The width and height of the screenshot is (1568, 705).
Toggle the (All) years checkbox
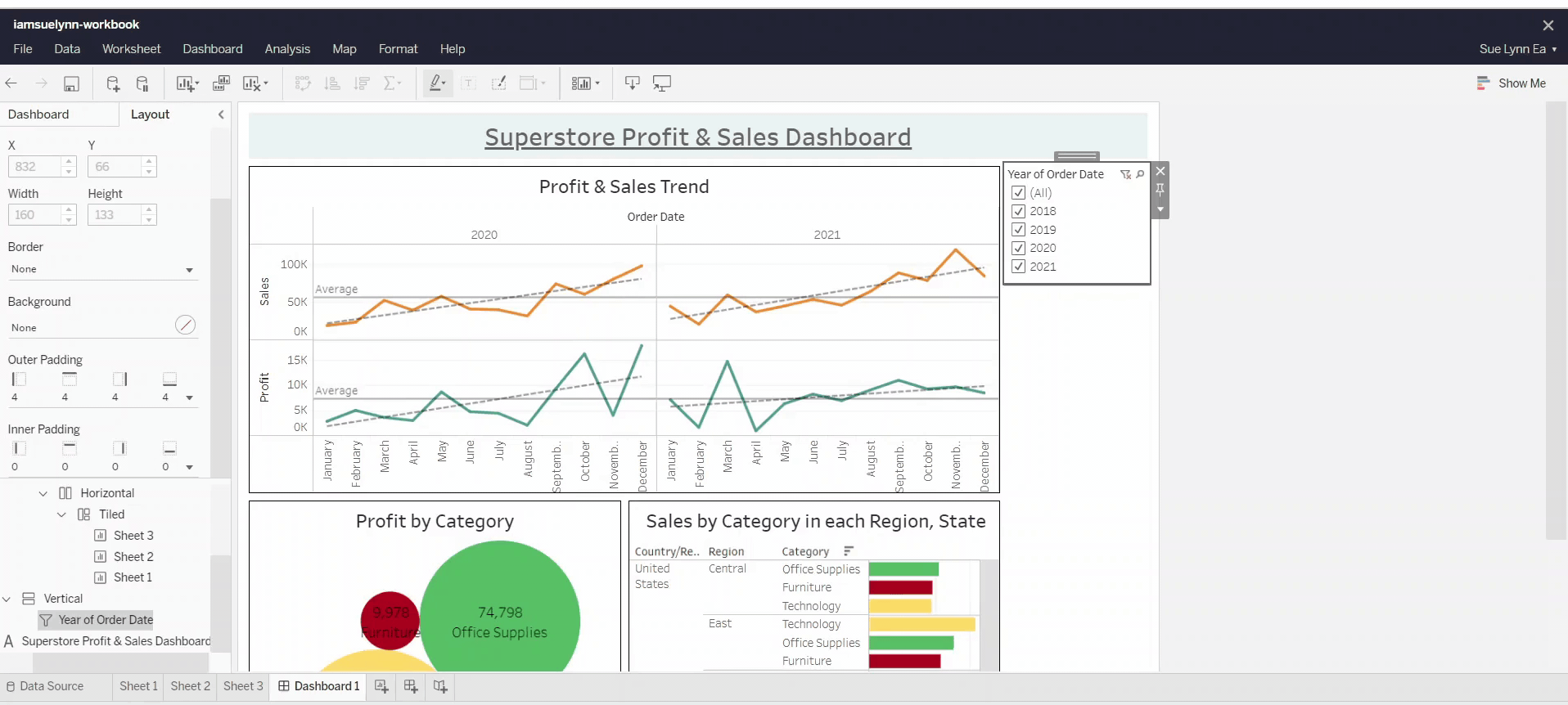(x=1019, y=193)
